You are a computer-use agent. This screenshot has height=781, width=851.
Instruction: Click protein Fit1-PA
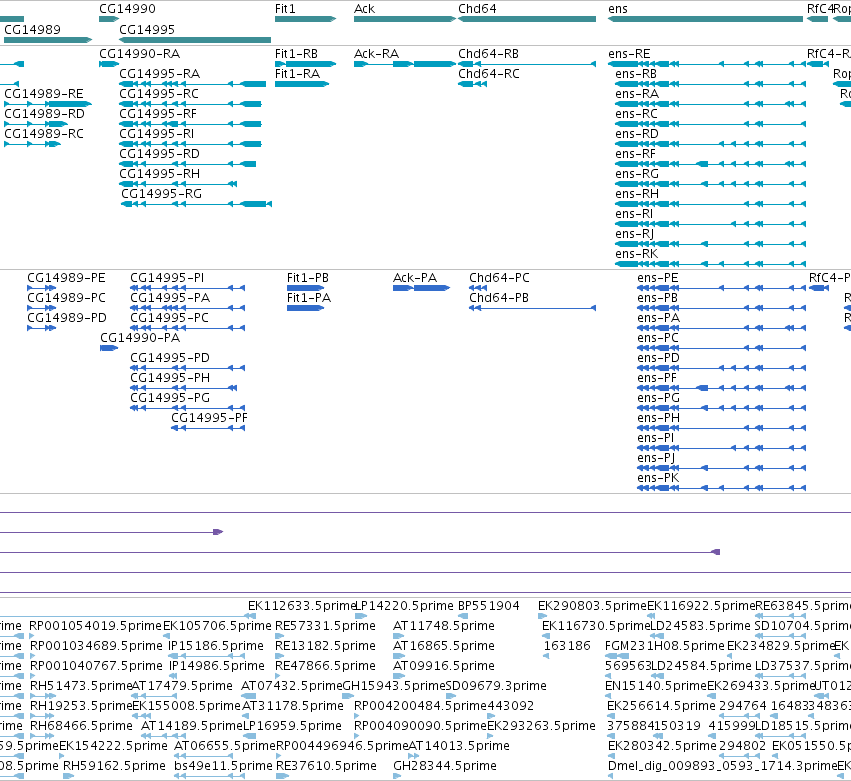(x=309, y=298)
